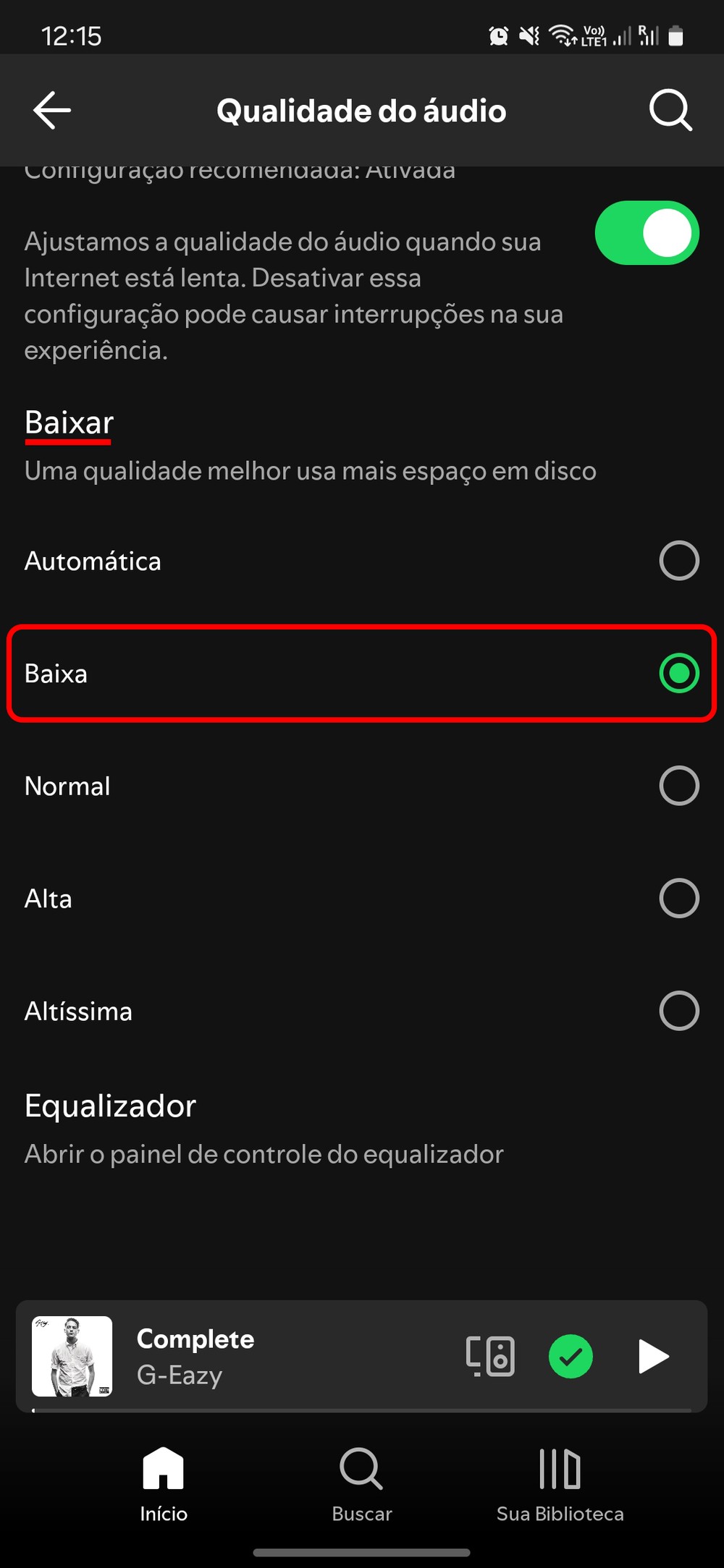Click the playback progress bar
724x1568 pixels.
click(x=362, y=1410)
